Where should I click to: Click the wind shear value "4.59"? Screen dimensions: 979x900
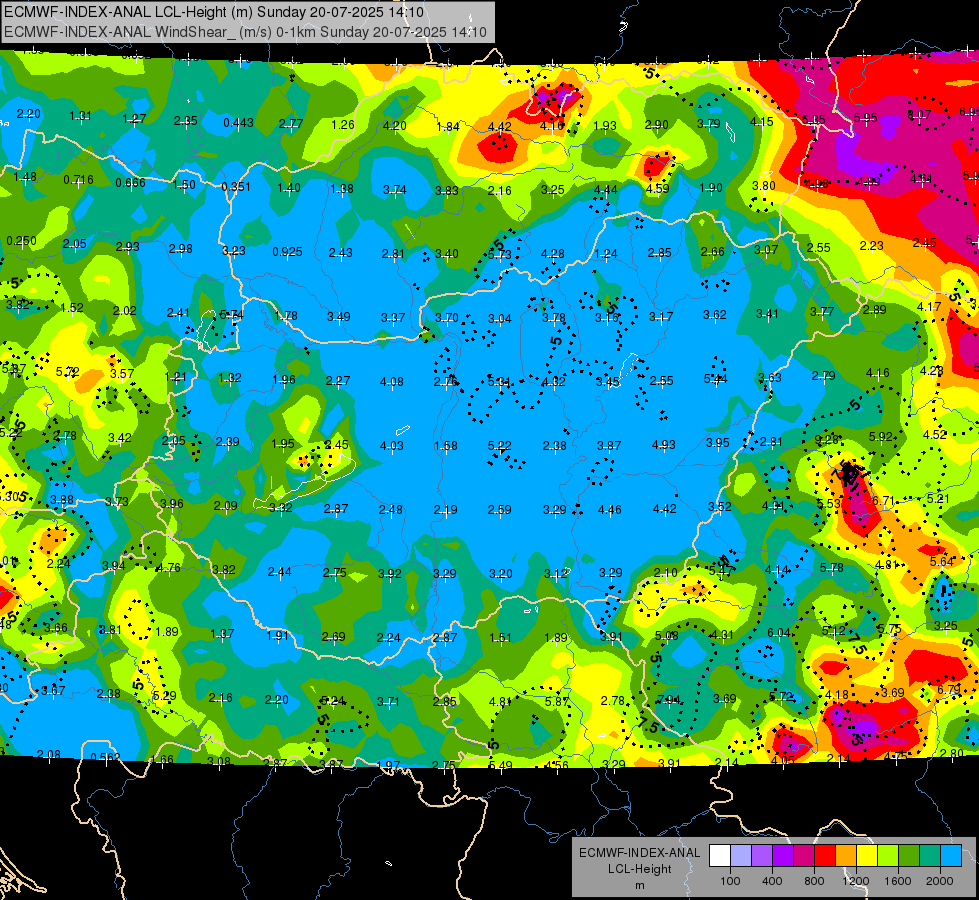(657, 188)
